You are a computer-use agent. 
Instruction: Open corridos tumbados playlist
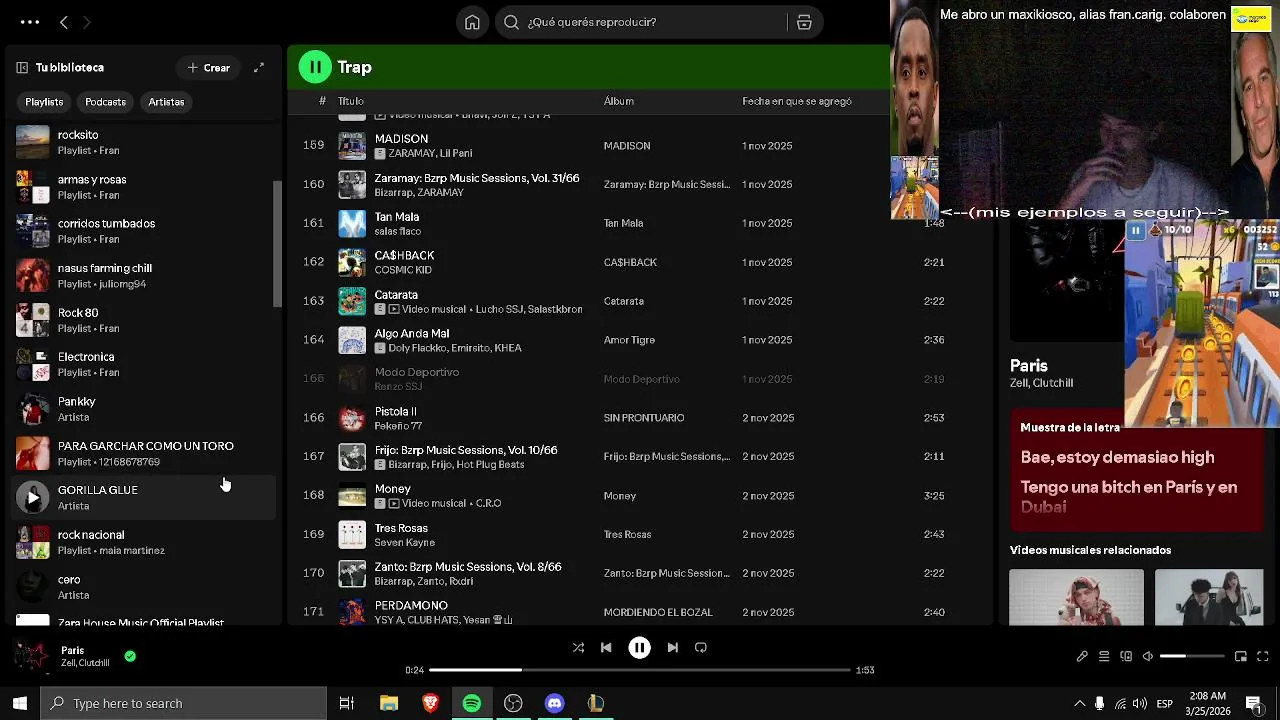click(144, 231)
